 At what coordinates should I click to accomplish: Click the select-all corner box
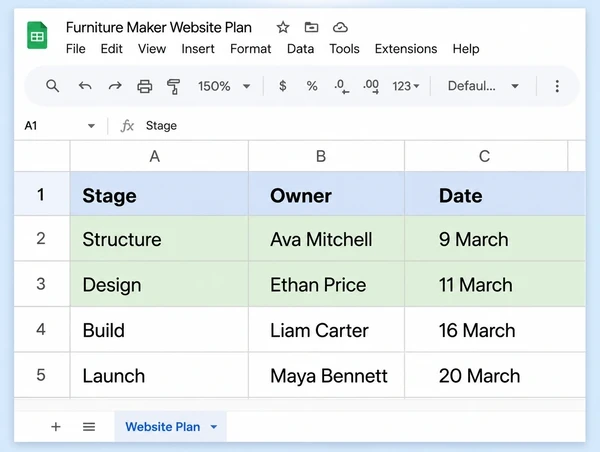click(x=42, y=156)
